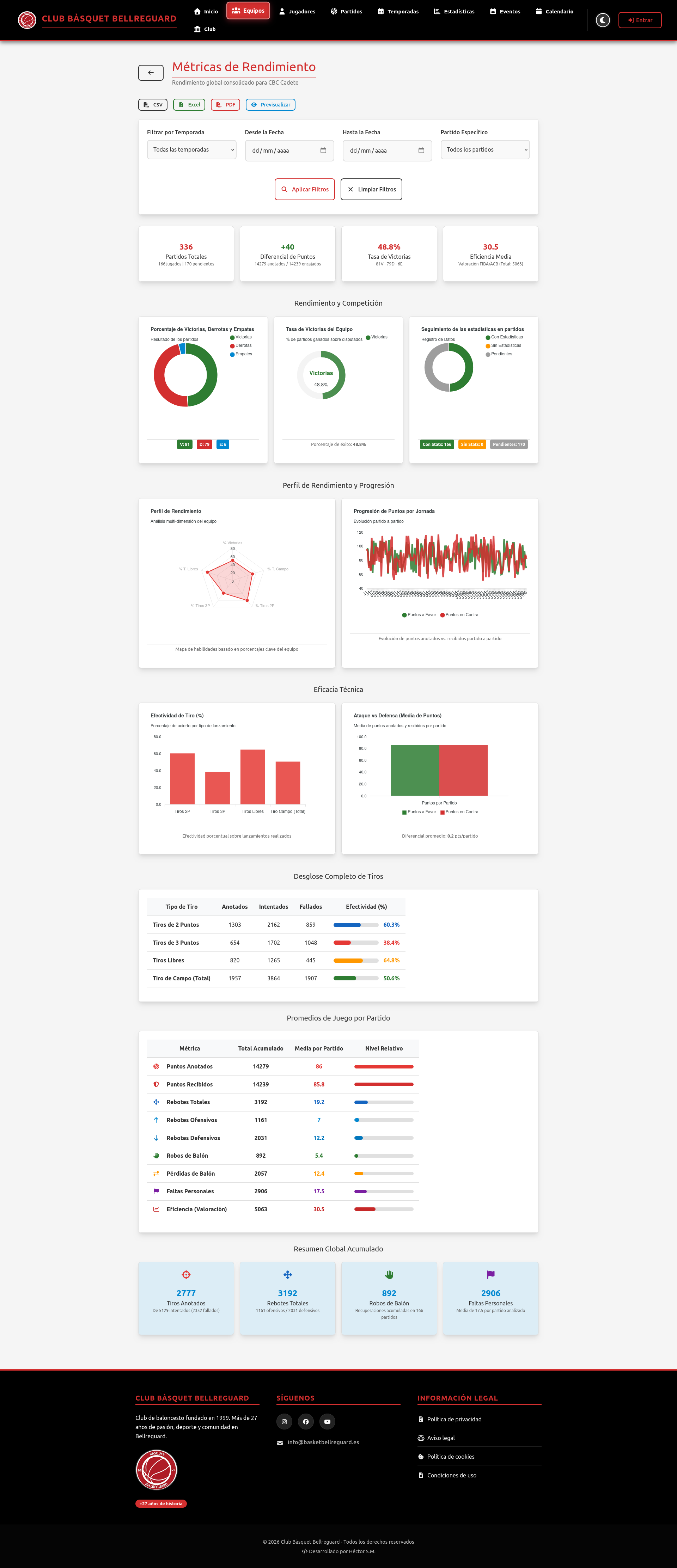Click the Rebotes Defensivos down arrow icon
This screenshot has width=677, height=1568.
(156, 1138)
